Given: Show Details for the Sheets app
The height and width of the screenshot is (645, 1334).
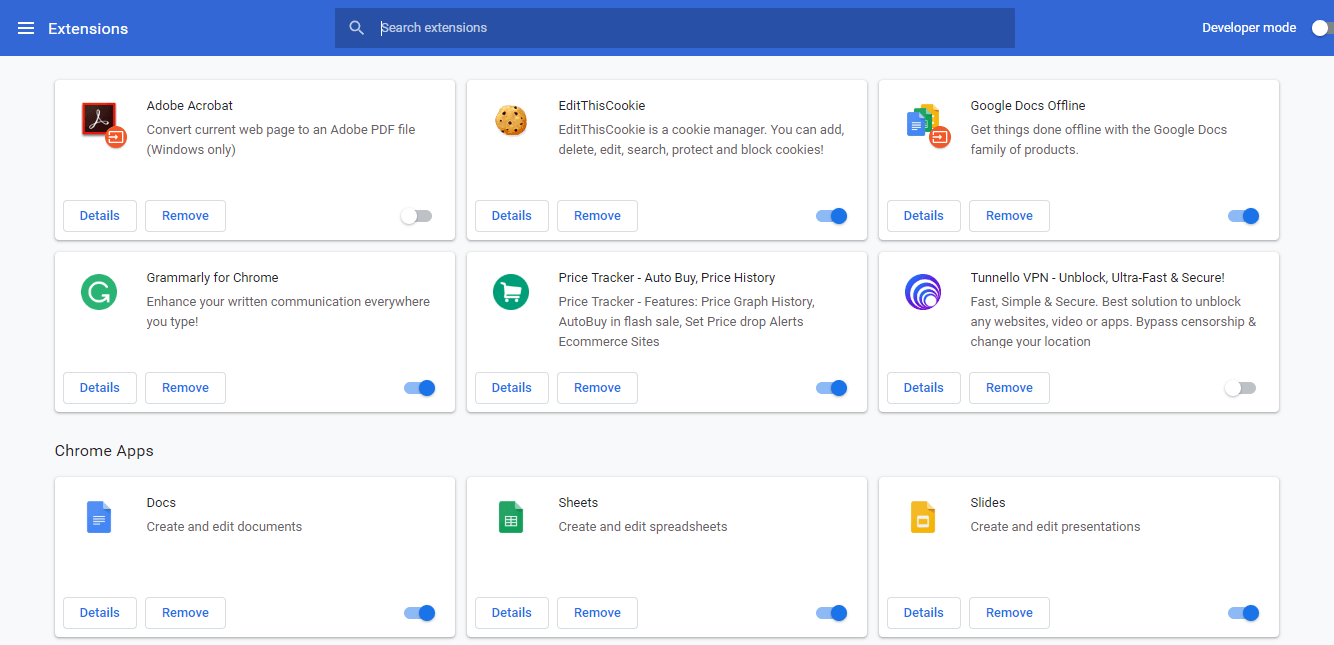Looking at the screenshot, I should [512, 613].
